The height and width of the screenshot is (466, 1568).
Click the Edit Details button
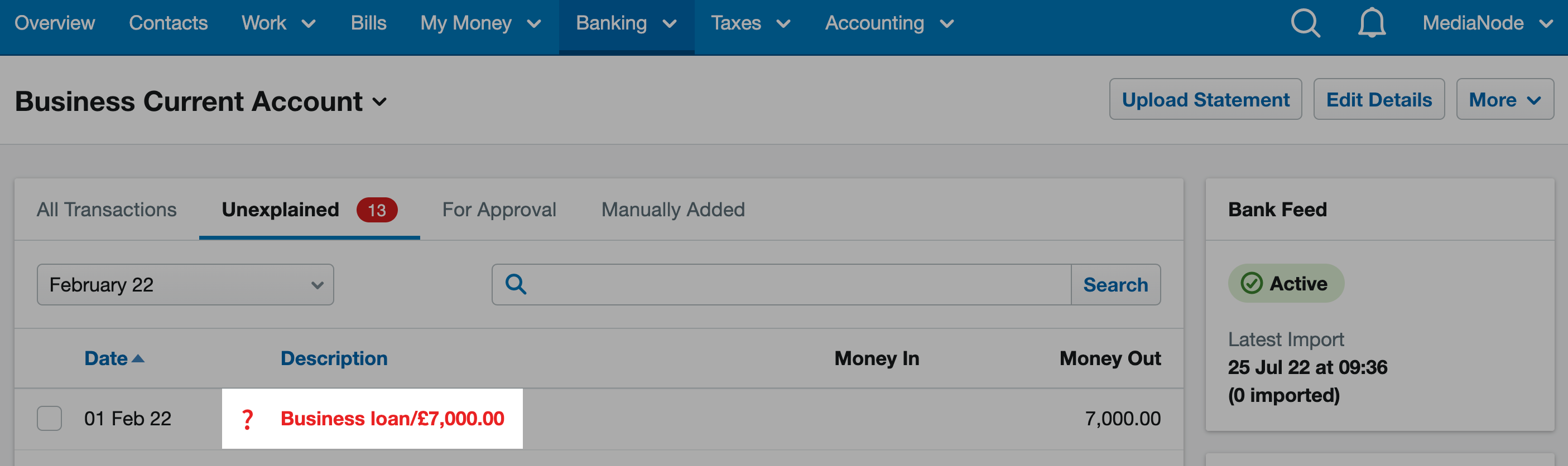pos(1379,99)
